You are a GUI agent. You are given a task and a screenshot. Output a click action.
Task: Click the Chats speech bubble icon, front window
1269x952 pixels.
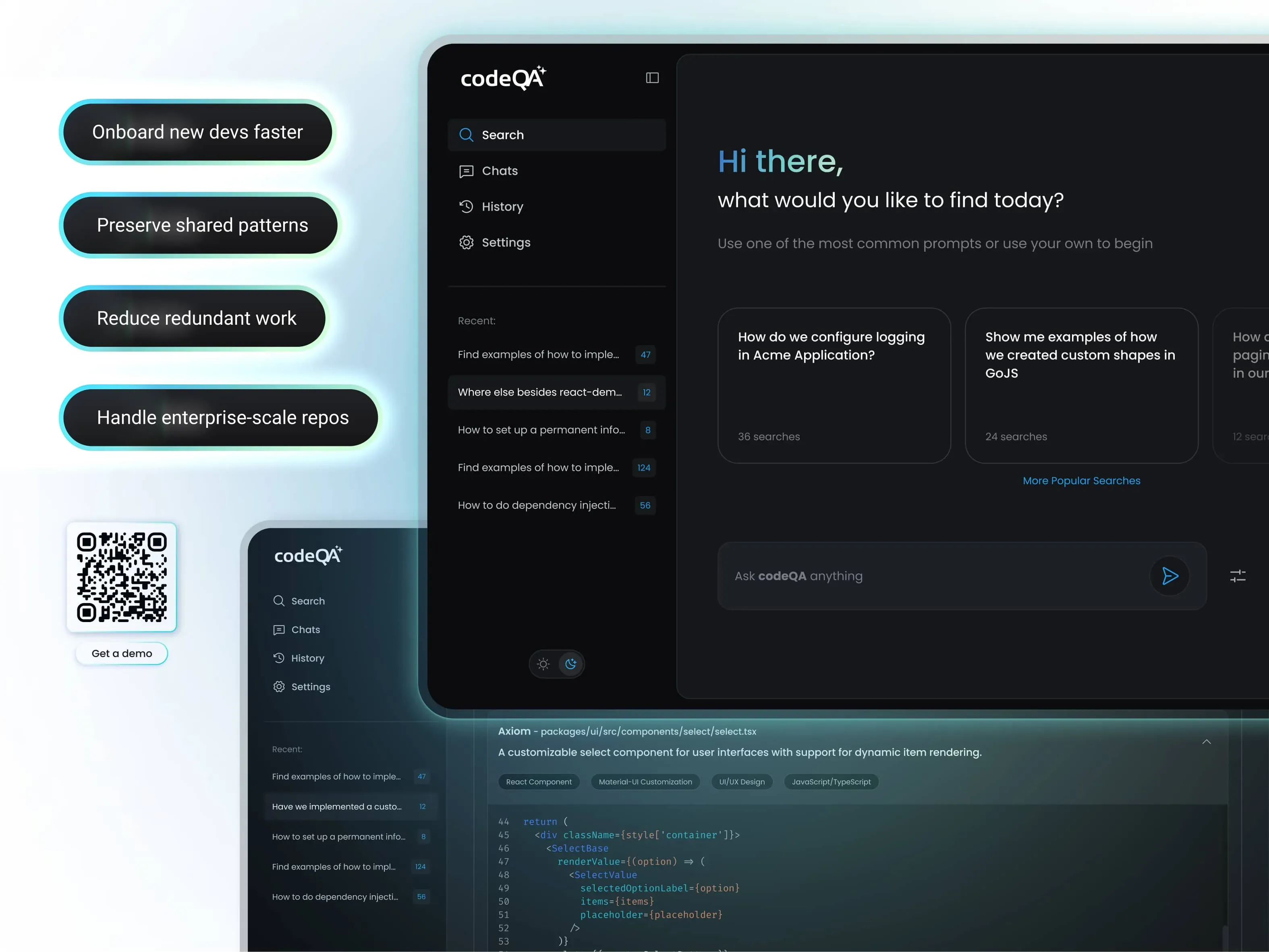tap(466, 171)
